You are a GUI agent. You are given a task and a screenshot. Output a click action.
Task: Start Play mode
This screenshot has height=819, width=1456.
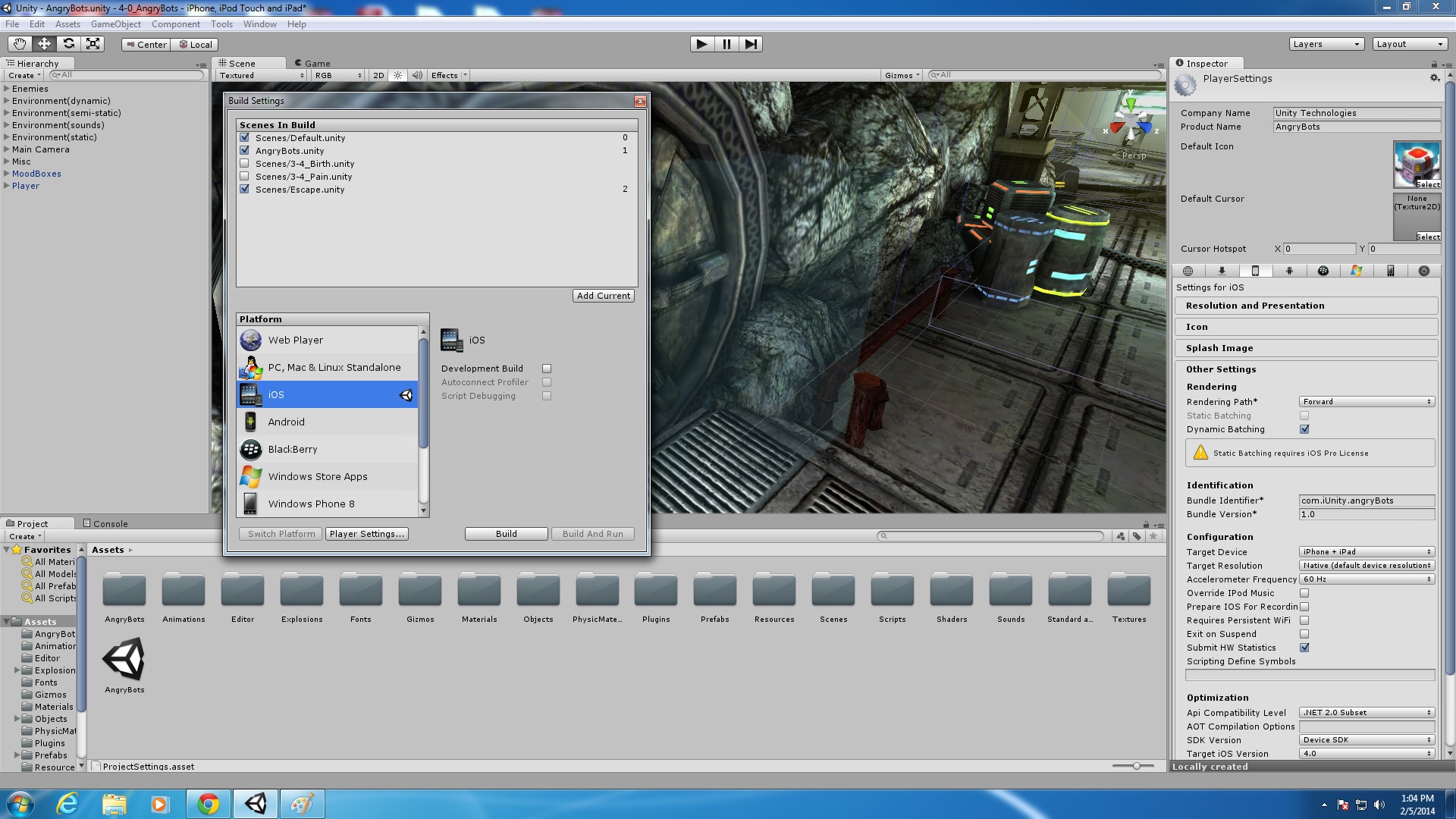click(x=702, y=44)
